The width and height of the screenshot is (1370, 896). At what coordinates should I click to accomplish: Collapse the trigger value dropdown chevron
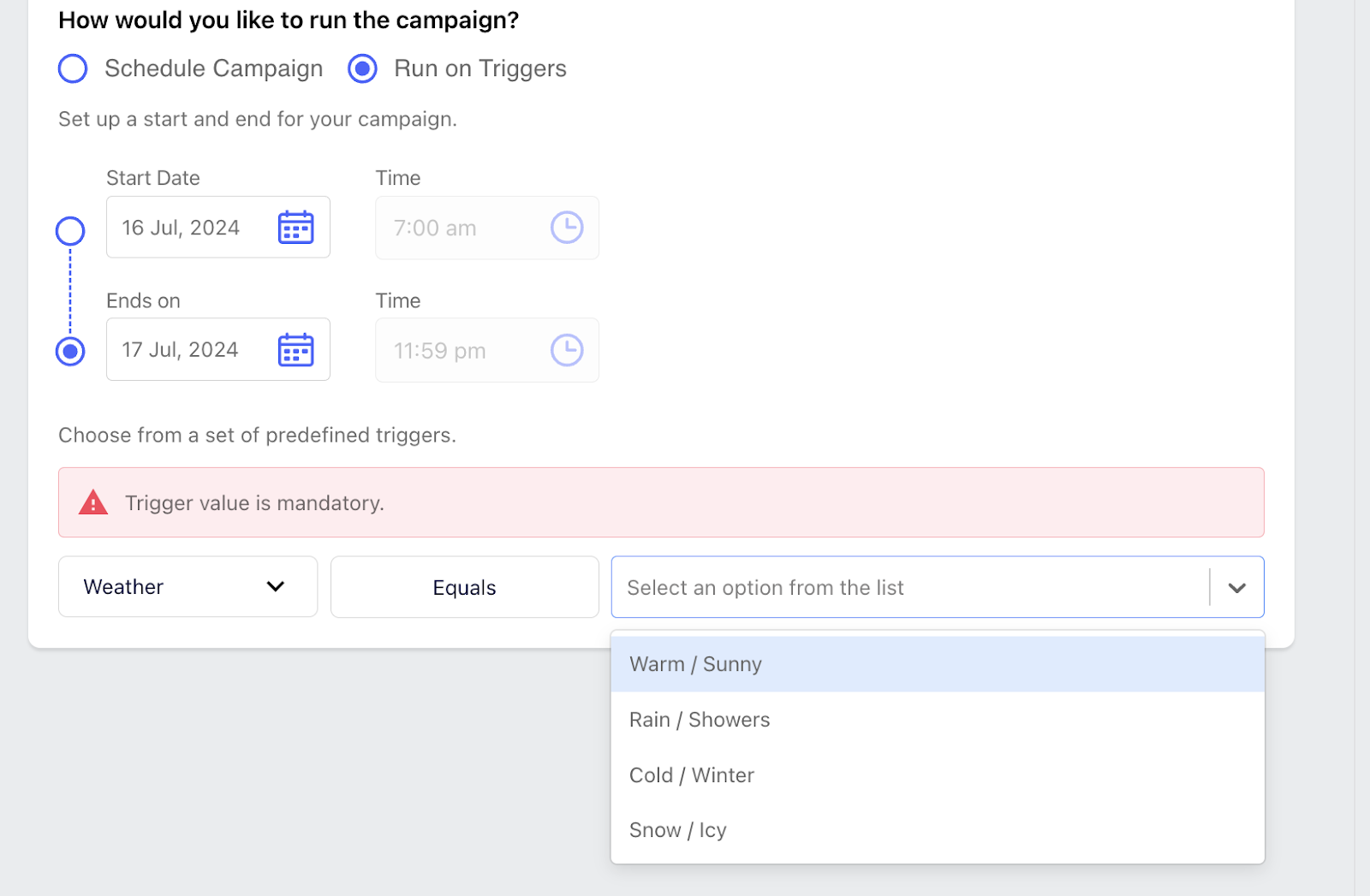tap(1236, 588)
